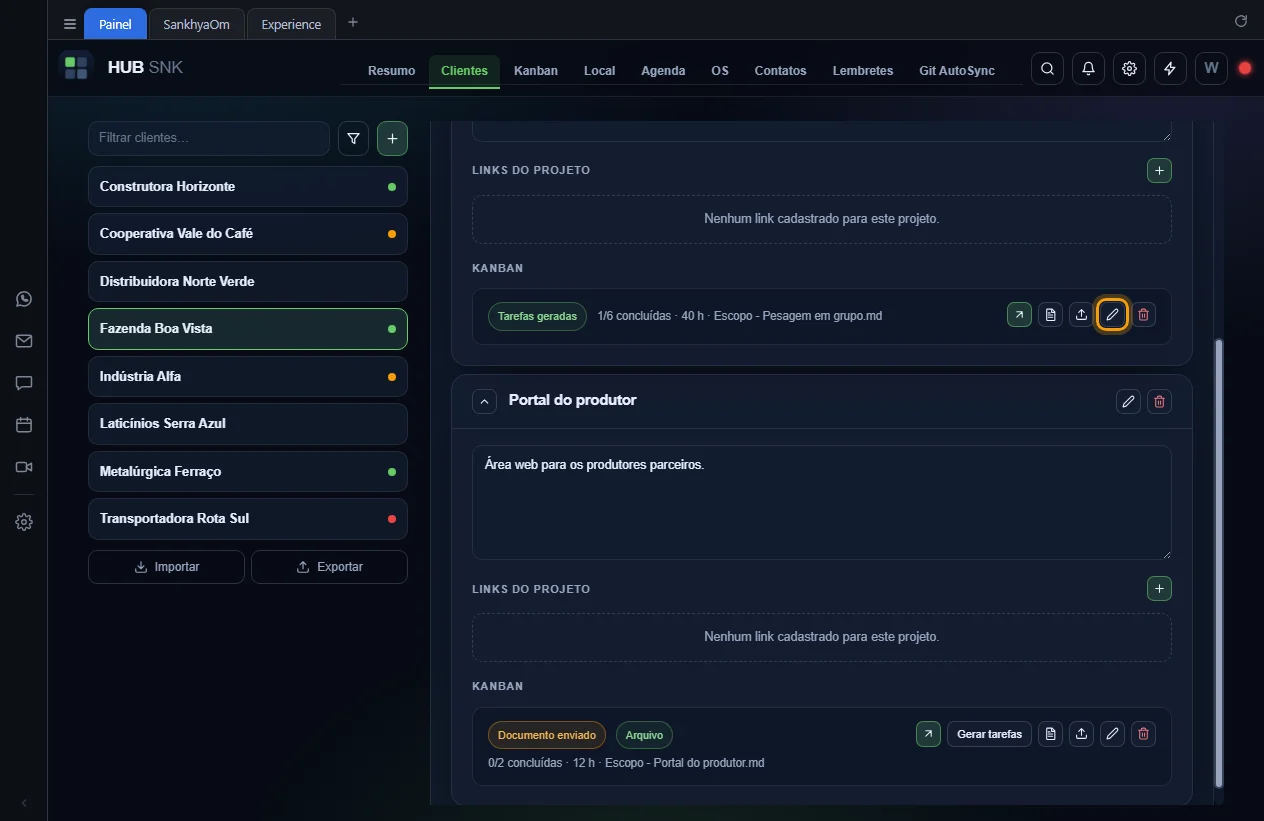Click Gerar tarefas button
This screenshot has width=1264, height=821.
coord(989,734)
